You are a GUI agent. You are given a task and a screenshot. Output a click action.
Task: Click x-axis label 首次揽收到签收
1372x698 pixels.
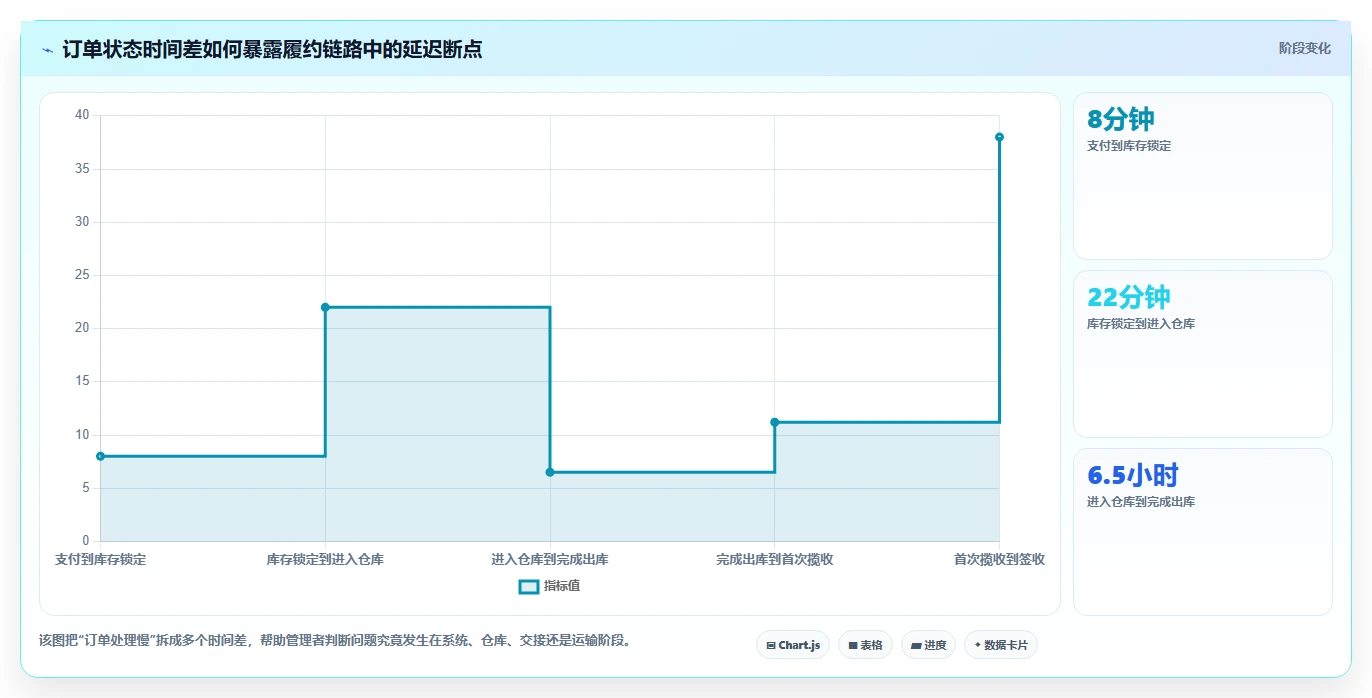click(x=999, y=560)
